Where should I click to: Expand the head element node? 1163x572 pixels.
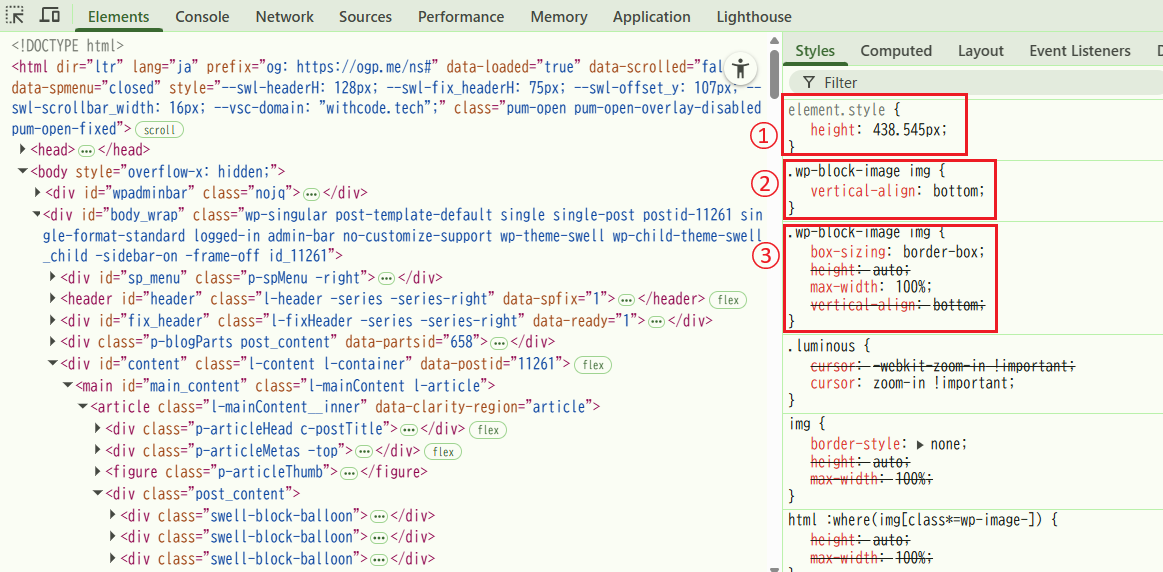pyautogui.click(x=23, y=150)
